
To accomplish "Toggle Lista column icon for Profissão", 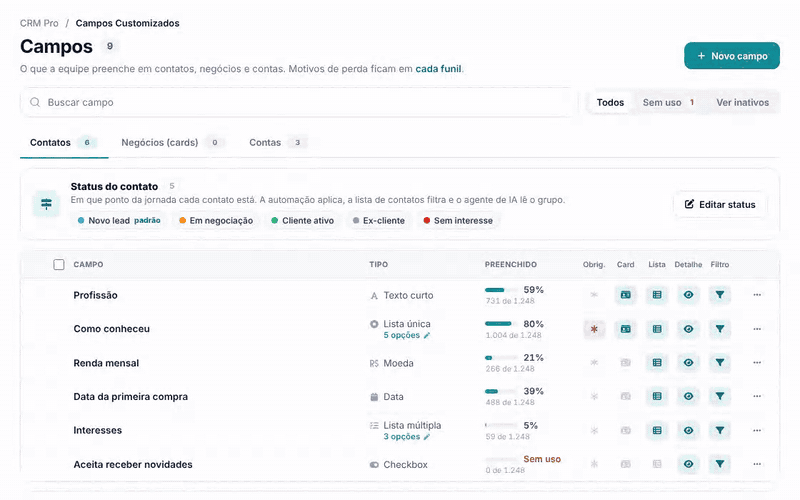I will (x=657, y=295).
